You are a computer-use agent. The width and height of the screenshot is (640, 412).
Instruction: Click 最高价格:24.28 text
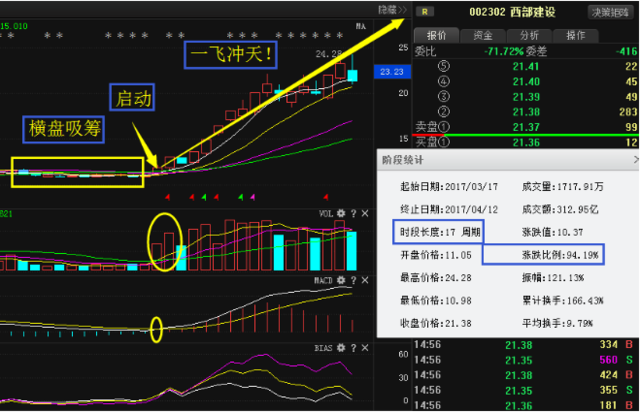[x=436, y=278]
